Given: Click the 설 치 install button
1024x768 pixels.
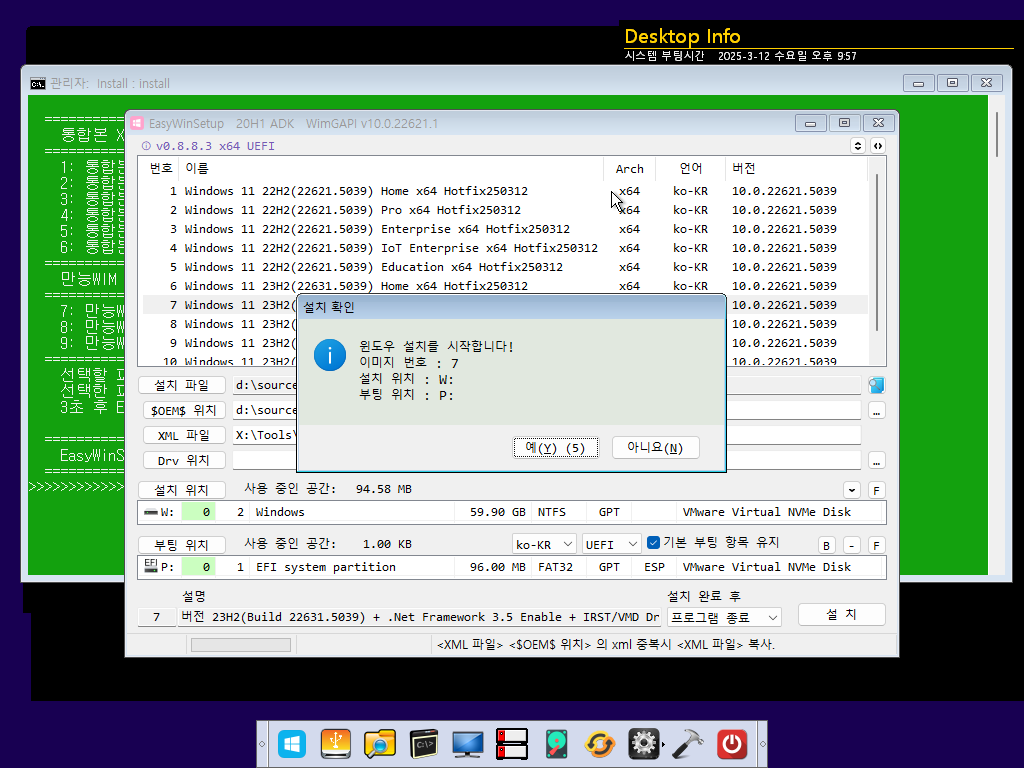Looking at the screenshot, I should [841, 615].
